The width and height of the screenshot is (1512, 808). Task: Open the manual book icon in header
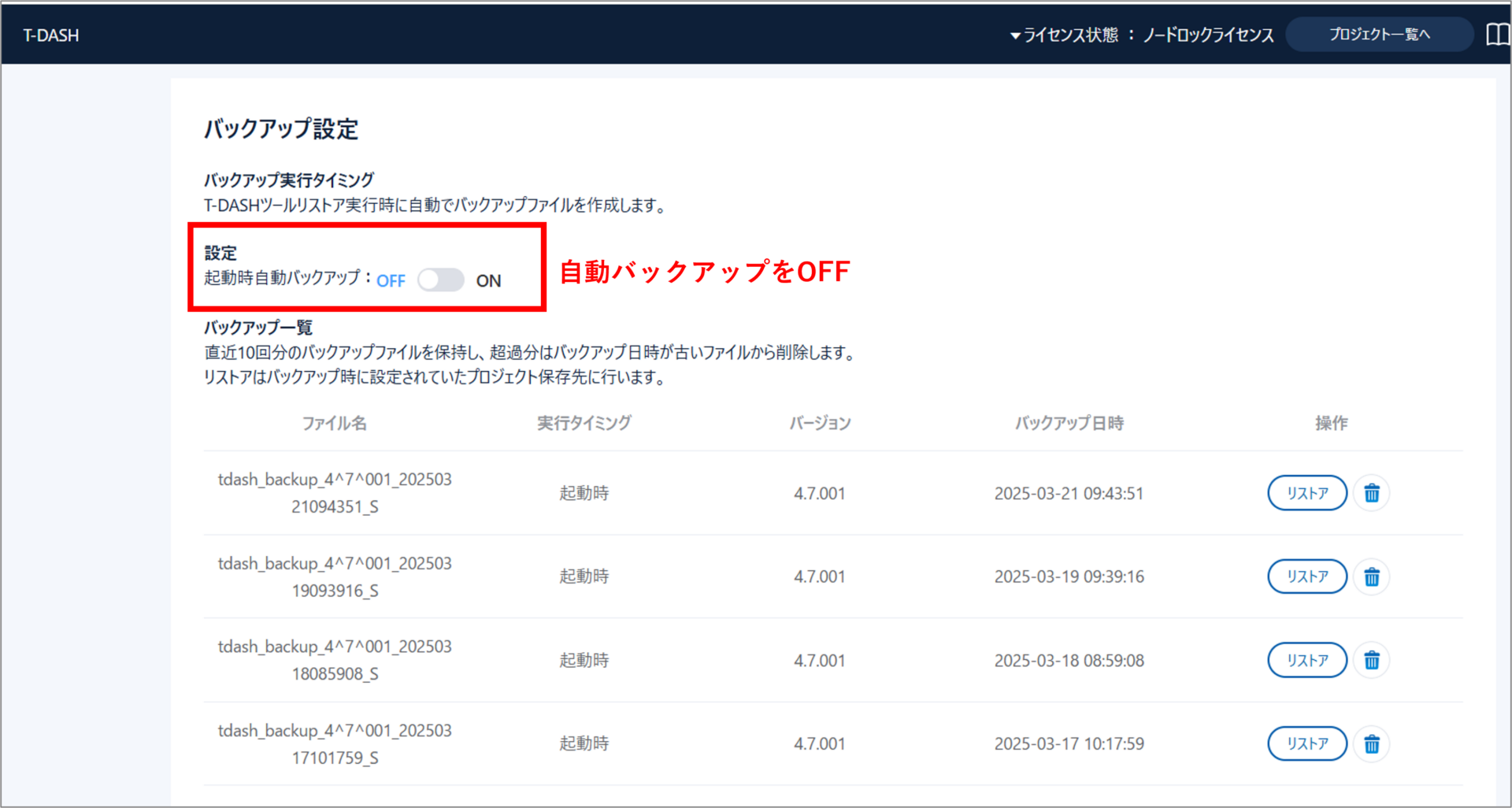point(1496,35)
